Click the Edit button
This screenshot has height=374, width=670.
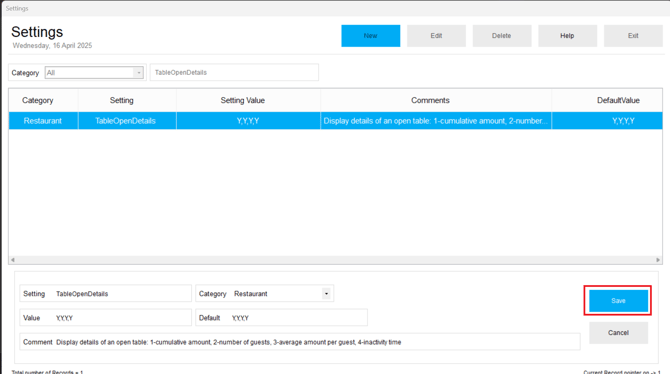tap(436, 36)
